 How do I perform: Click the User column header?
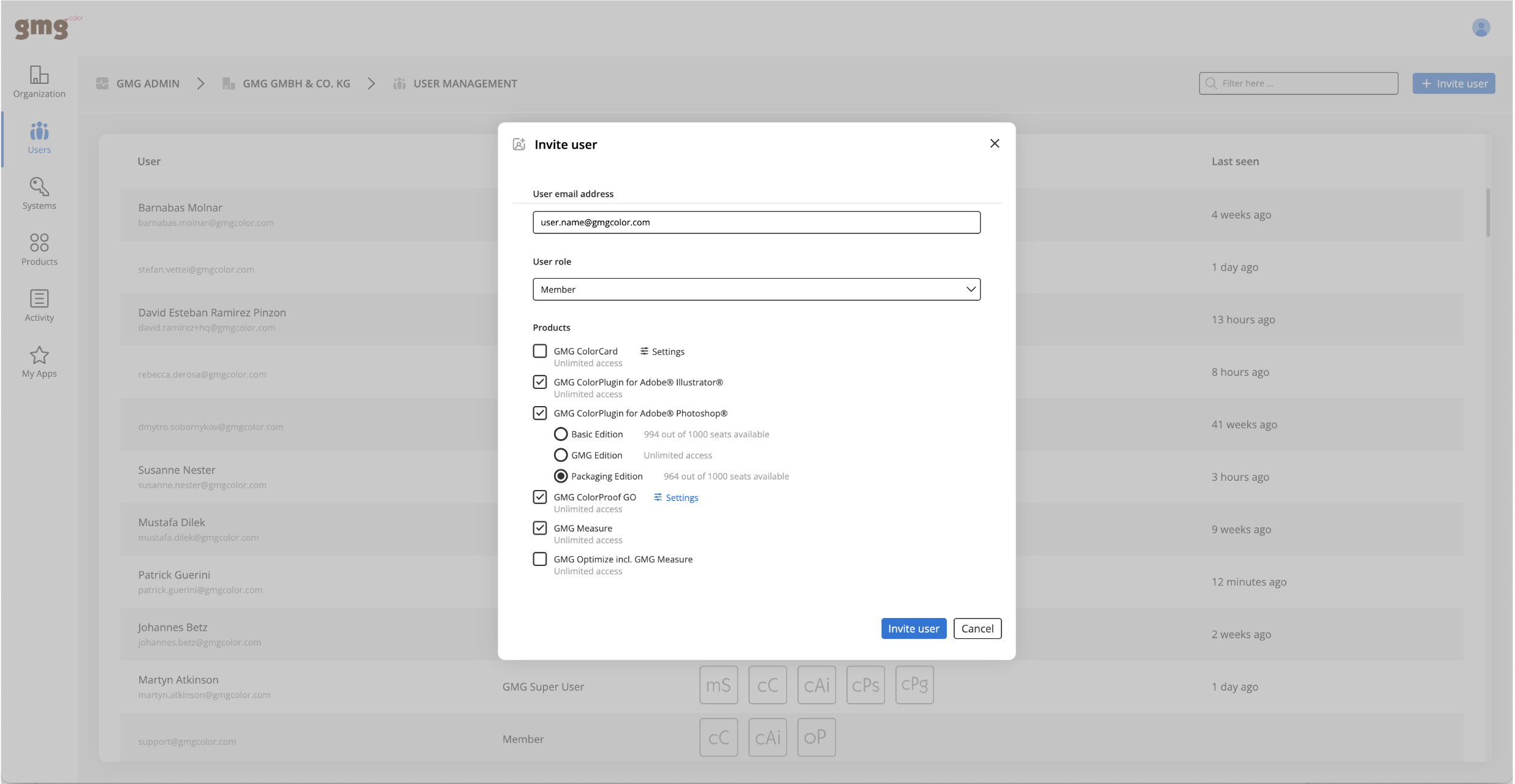point(149,161)
